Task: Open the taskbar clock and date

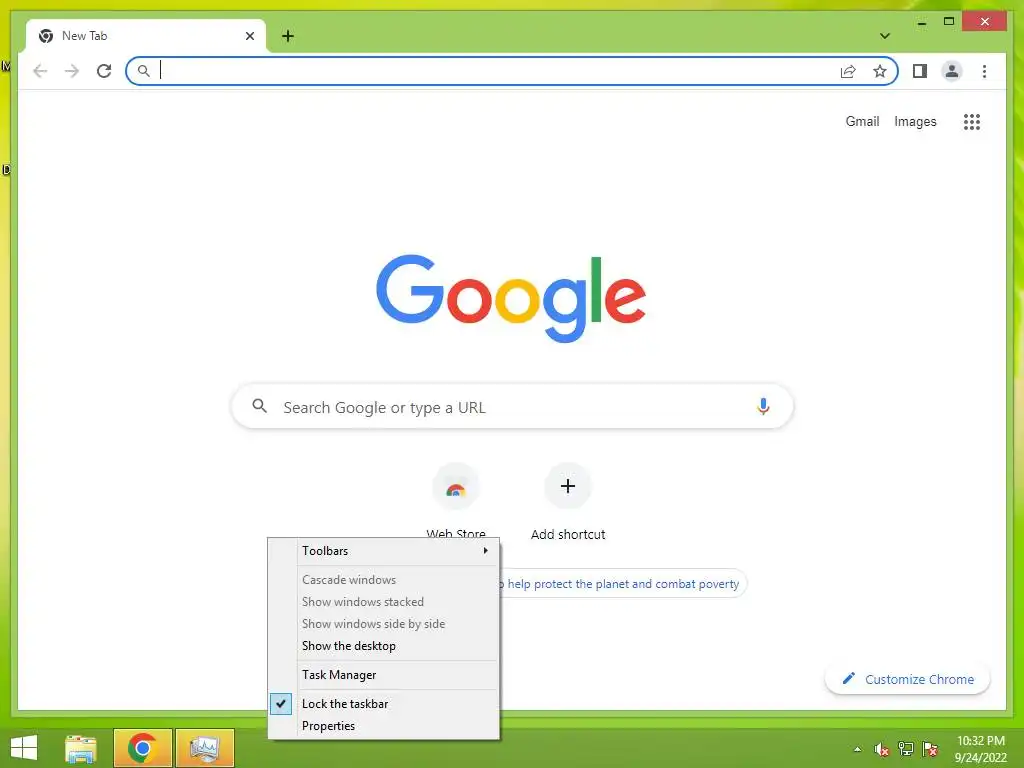Action: click(980, 749)
